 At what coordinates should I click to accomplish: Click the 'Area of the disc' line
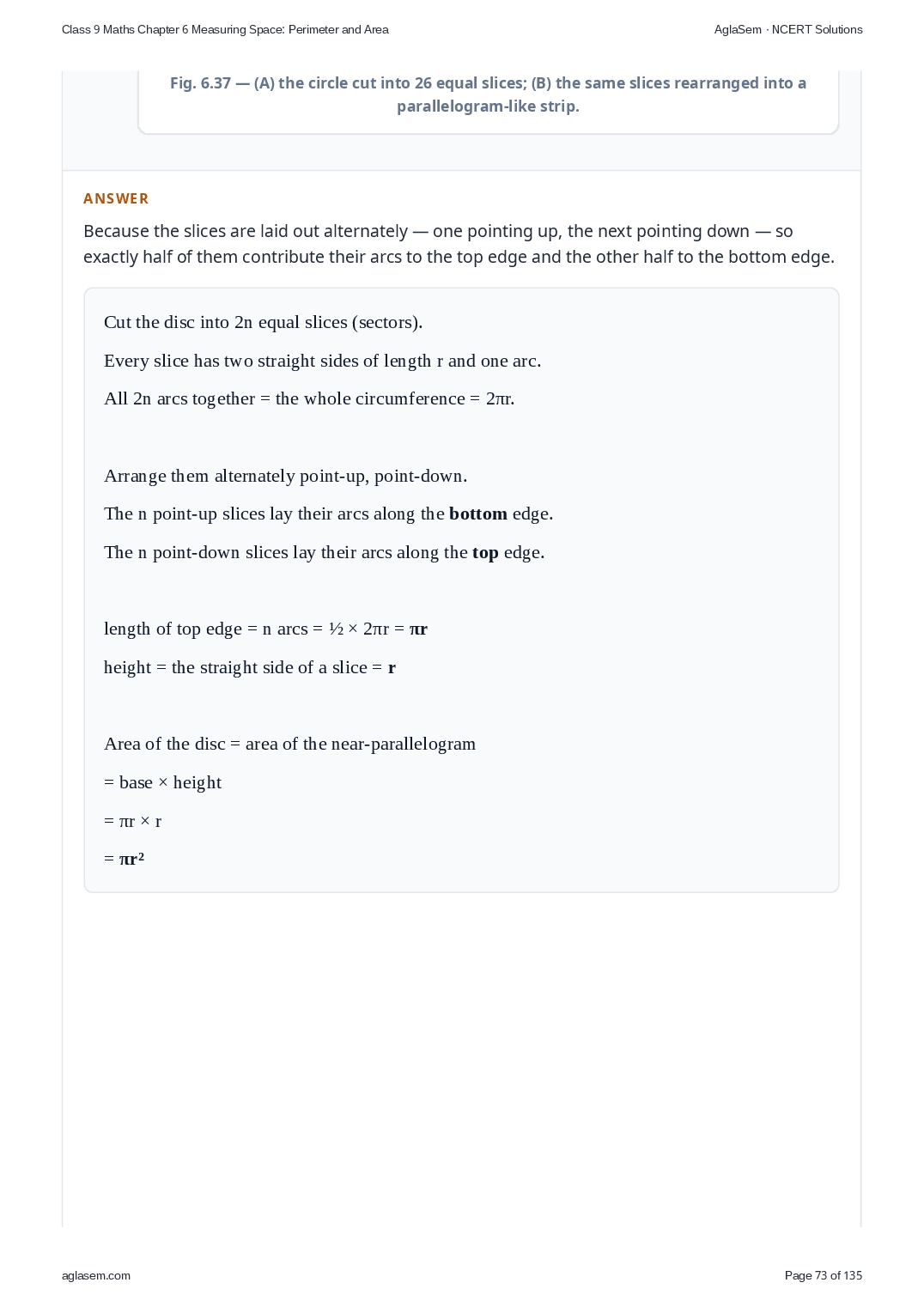pyautogui.click(x=290, y=744)
